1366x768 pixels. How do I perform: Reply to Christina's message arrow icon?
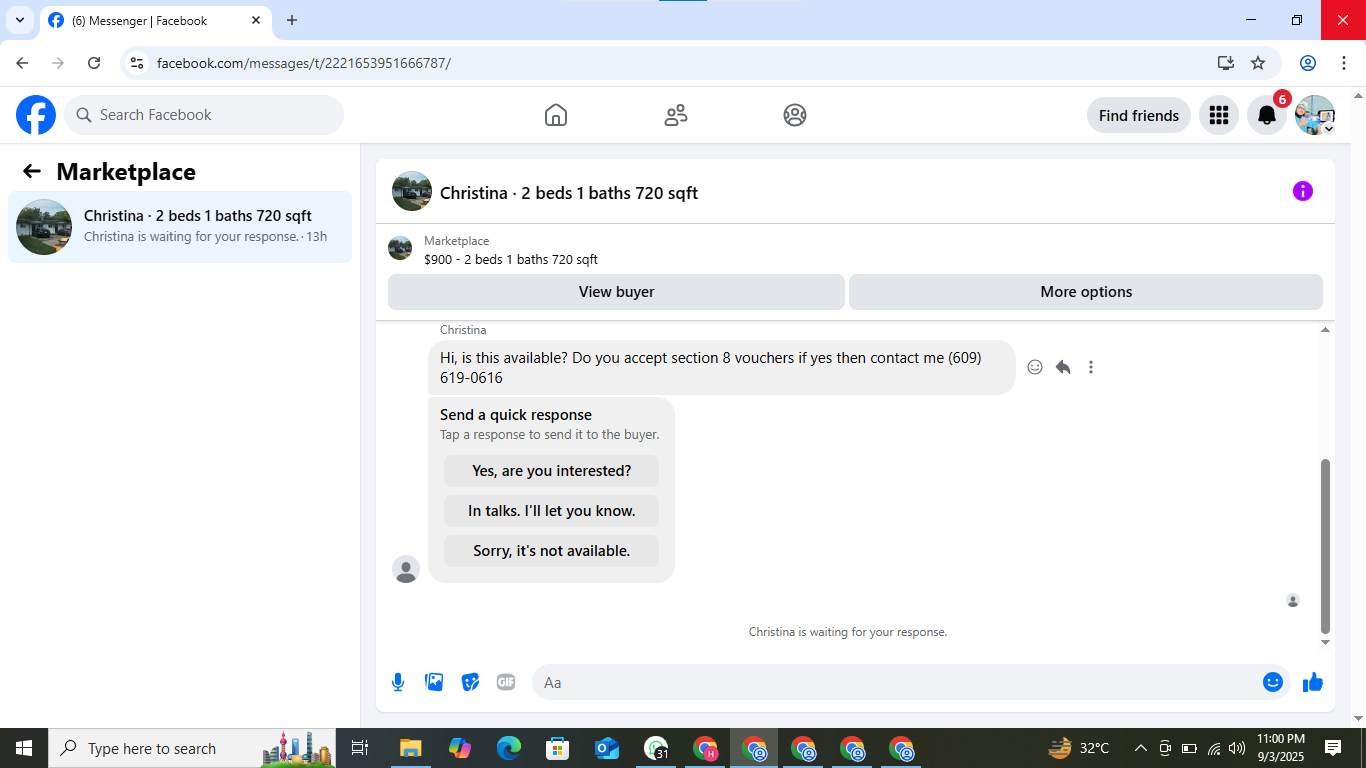point(1063,367)
